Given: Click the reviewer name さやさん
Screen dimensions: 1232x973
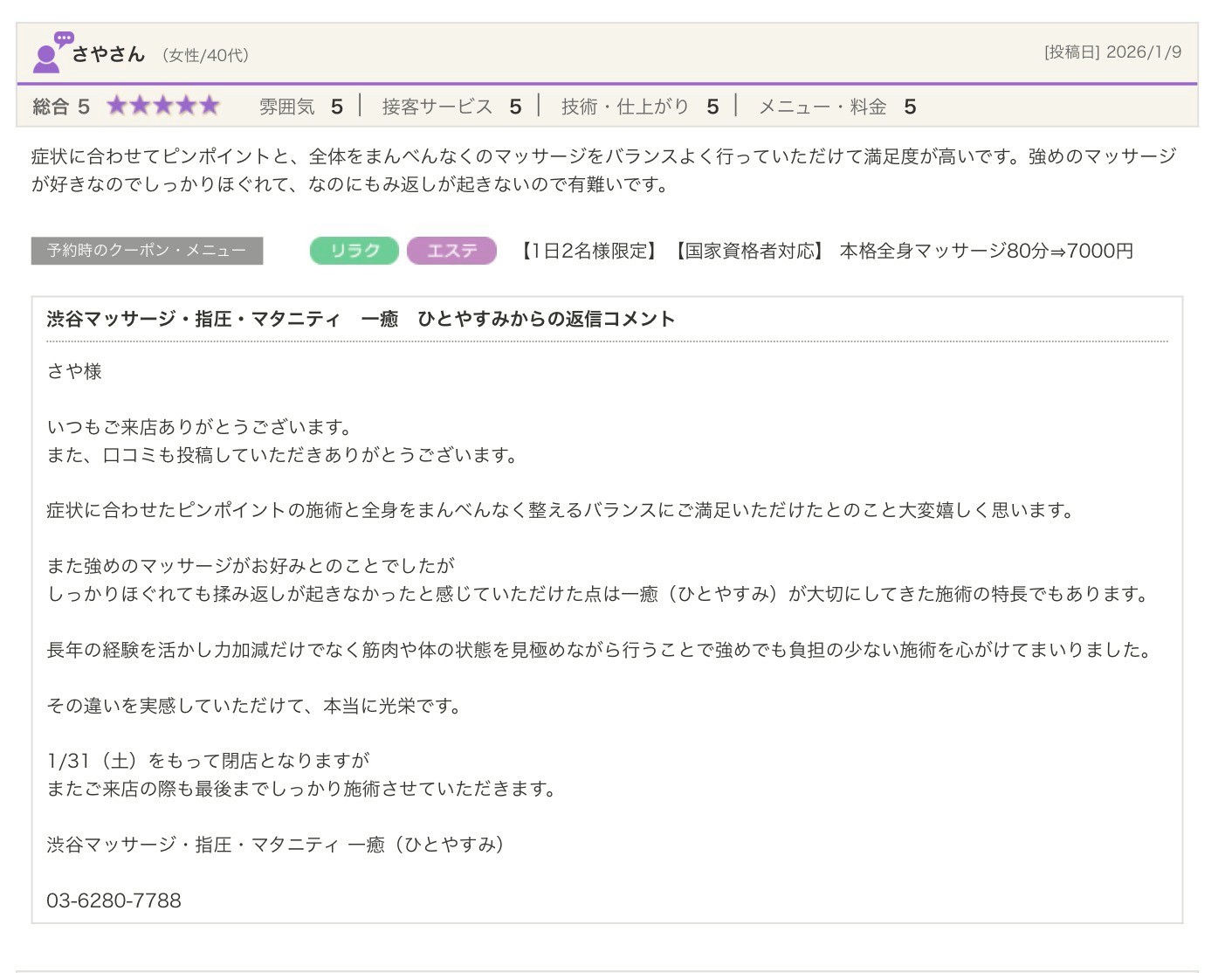Looking at the screenshot, I should [108, 54].
